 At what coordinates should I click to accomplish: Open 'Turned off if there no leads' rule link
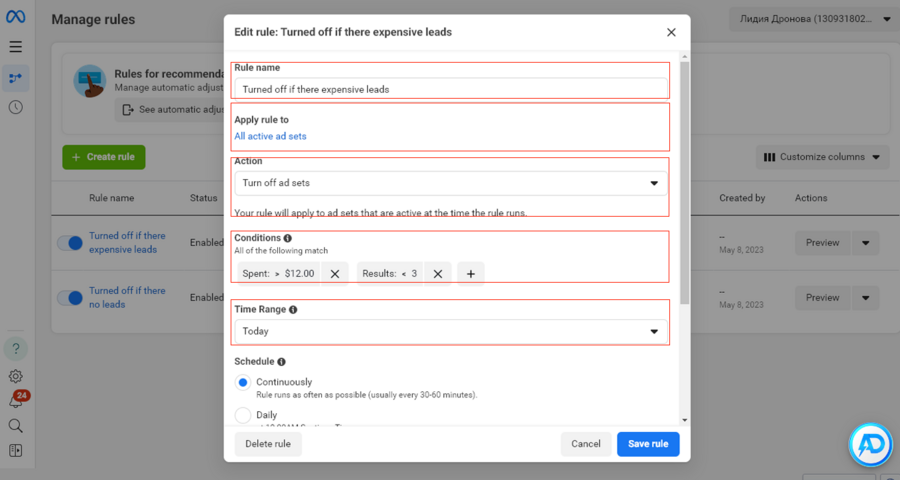point(127,297)
